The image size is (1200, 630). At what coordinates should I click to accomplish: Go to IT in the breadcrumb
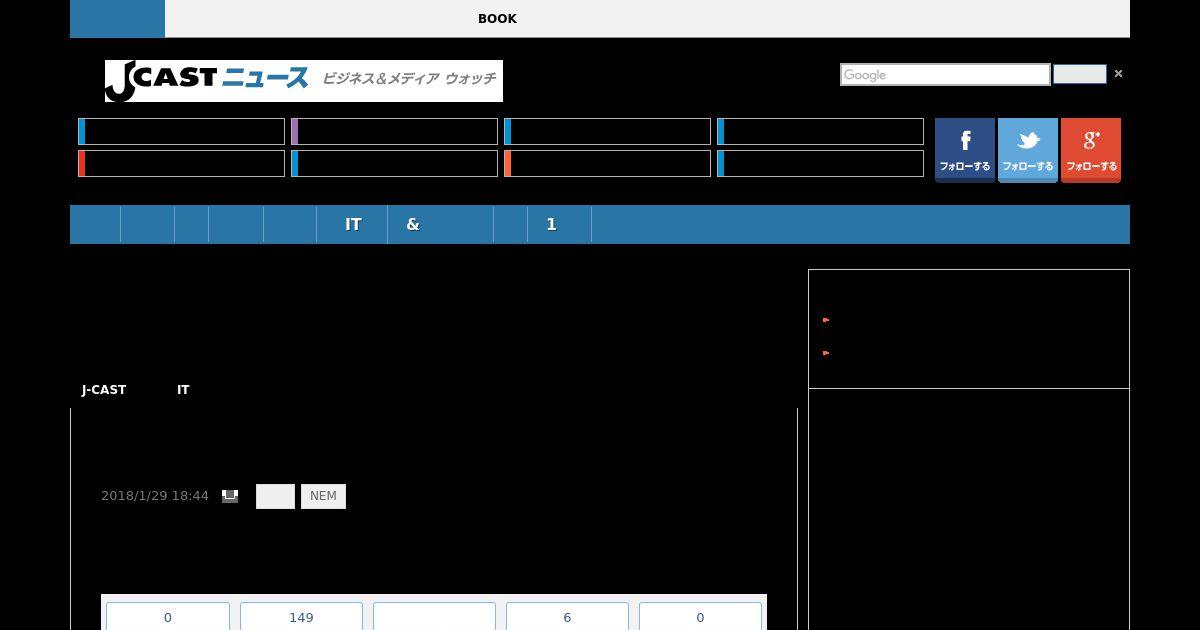pos(183,390)
